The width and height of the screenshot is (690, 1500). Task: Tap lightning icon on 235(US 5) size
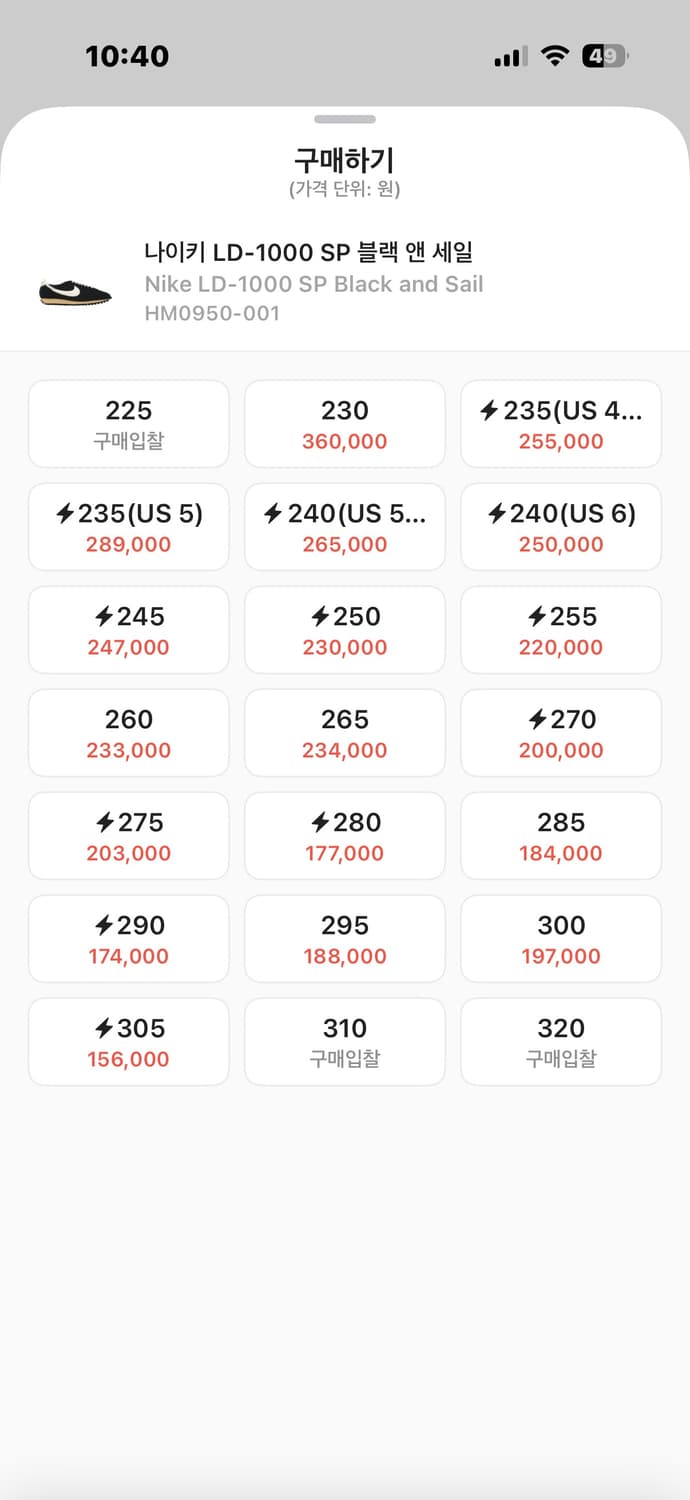pos(65,514)
